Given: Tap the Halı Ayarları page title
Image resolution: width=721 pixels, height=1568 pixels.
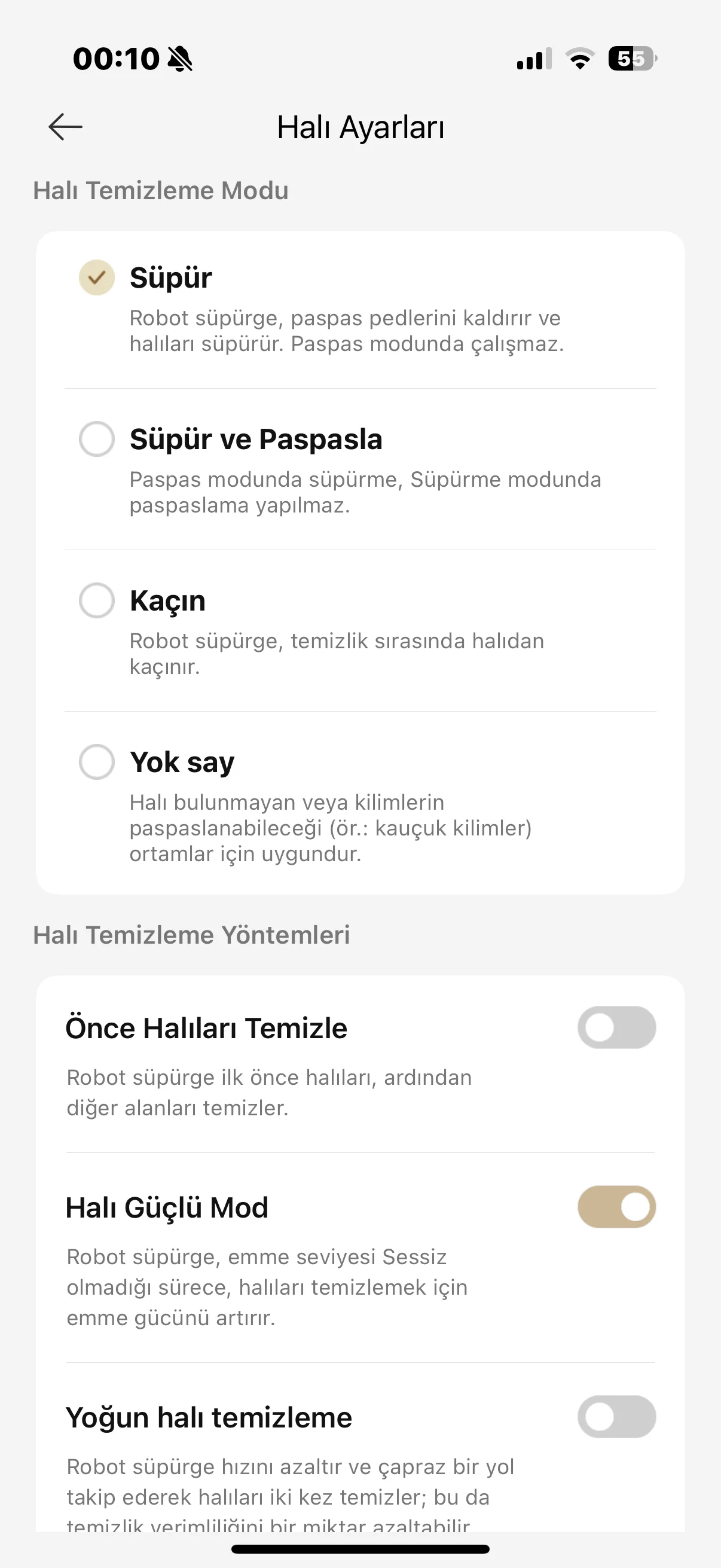Looking at the screenshot, I should pyautogui.click(x=360, y=128).
